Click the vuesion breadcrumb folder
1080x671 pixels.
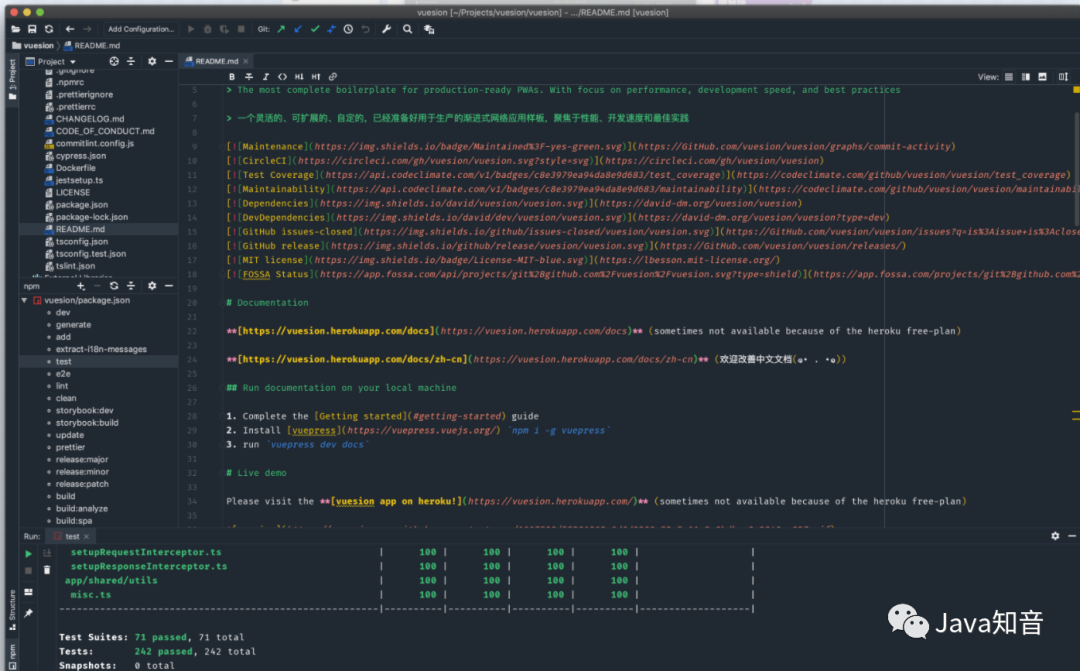pyautogui.click(x=32, y=45)
